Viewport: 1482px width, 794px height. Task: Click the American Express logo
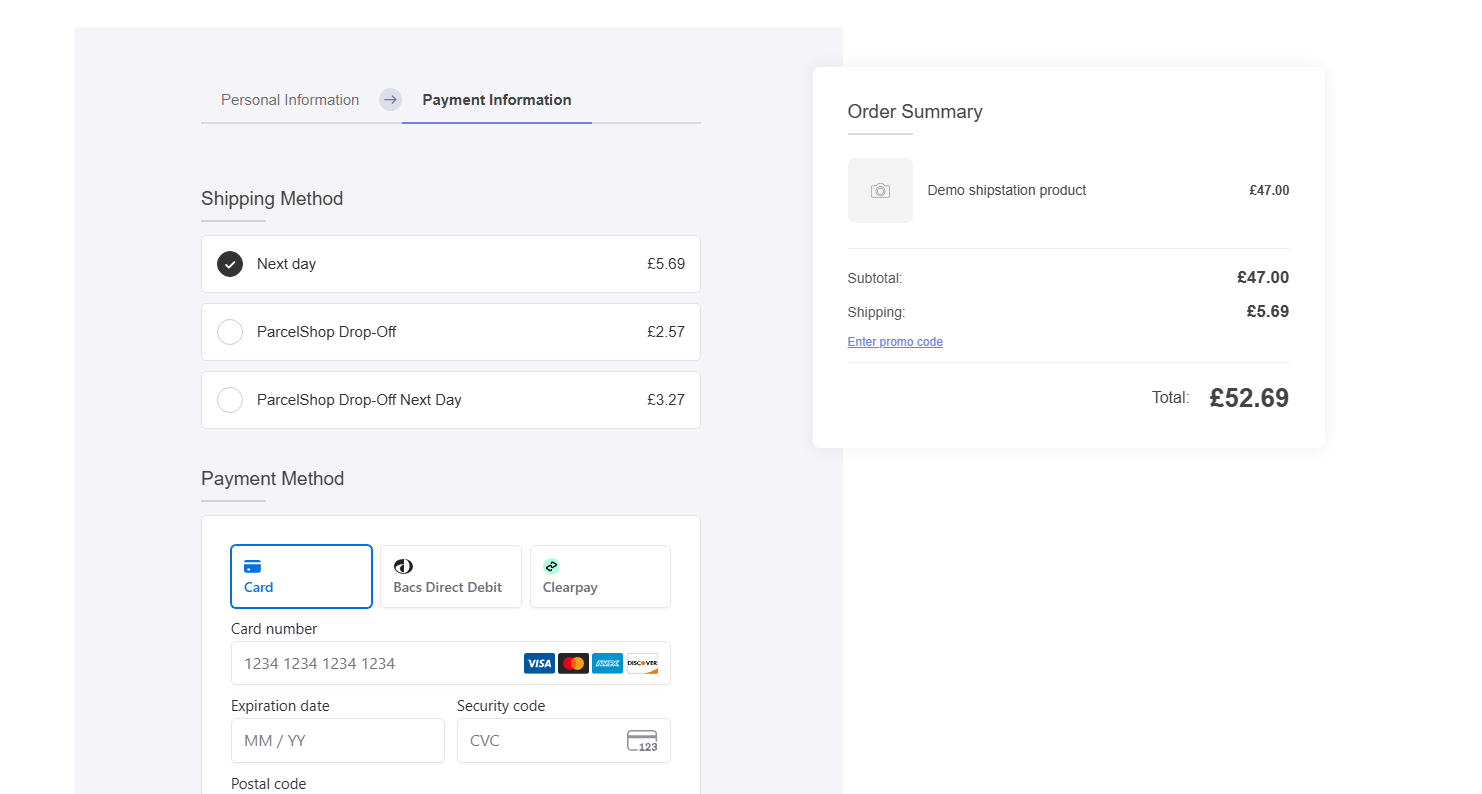coord(607,663)
